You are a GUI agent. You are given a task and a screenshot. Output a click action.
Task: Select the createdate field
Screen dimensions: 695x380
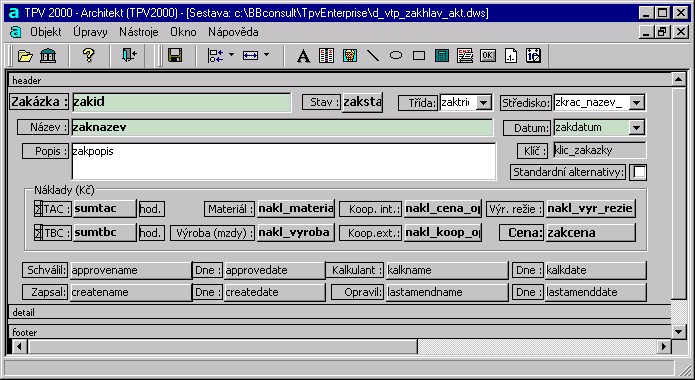(275, 293)
